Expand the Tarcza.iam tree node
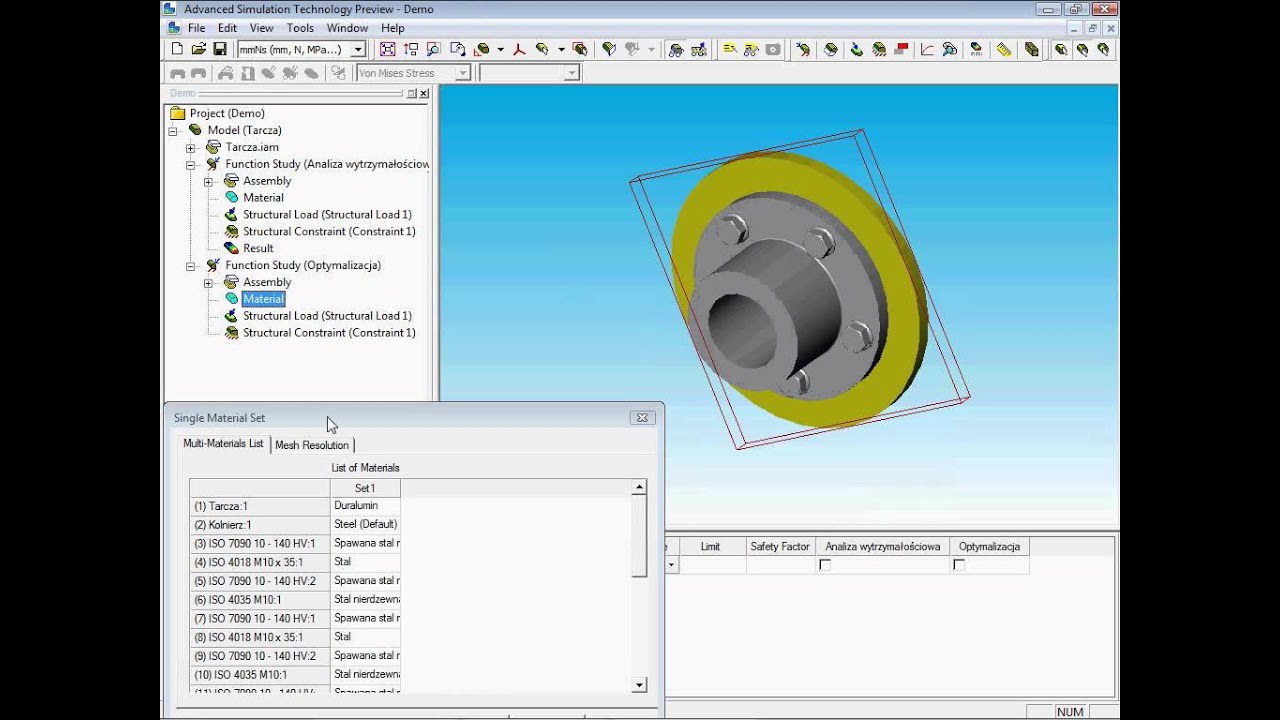Screen dimensions: 1280x720 click(190, 148)
